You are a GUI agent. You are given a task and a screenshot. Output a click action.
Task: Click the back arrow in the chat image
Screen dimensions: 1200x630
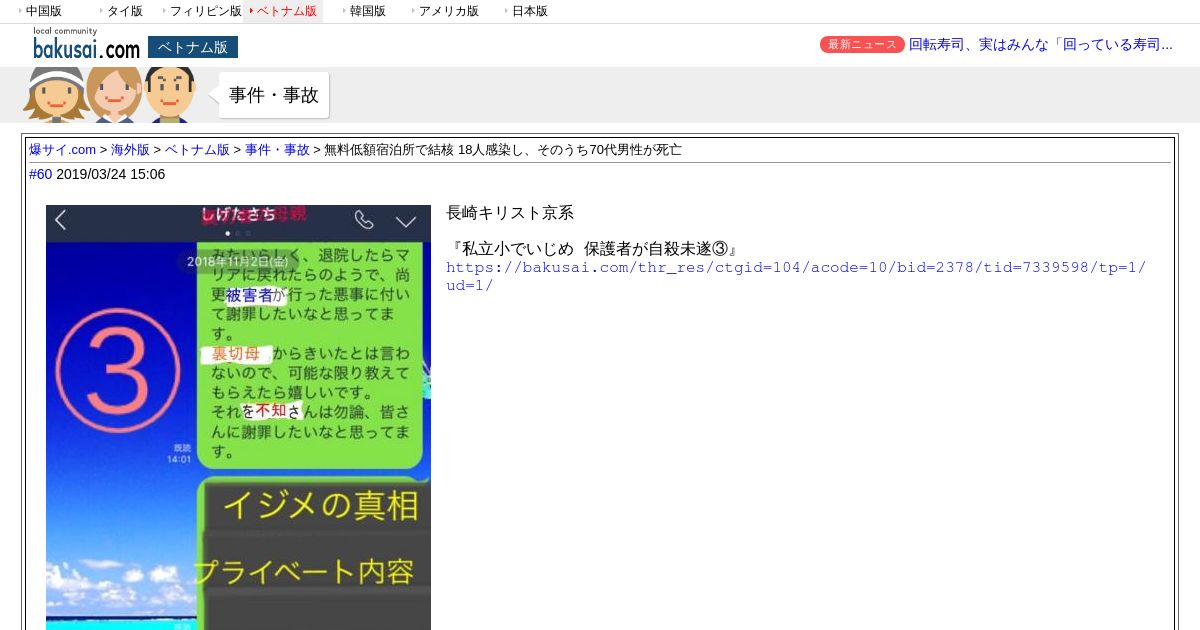coord(61,220)
